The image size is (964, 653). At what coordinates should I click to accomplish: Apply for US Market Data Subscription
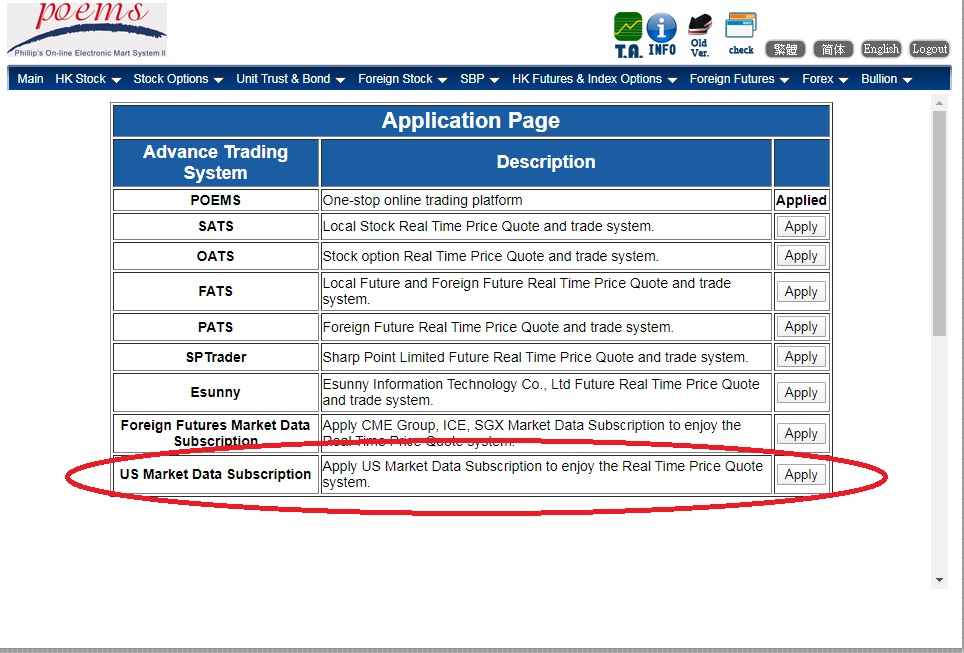[801, 475]
